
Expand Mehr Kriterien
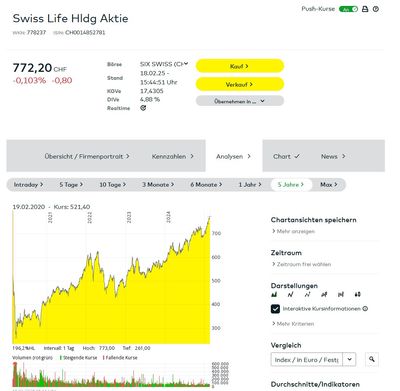293,324
